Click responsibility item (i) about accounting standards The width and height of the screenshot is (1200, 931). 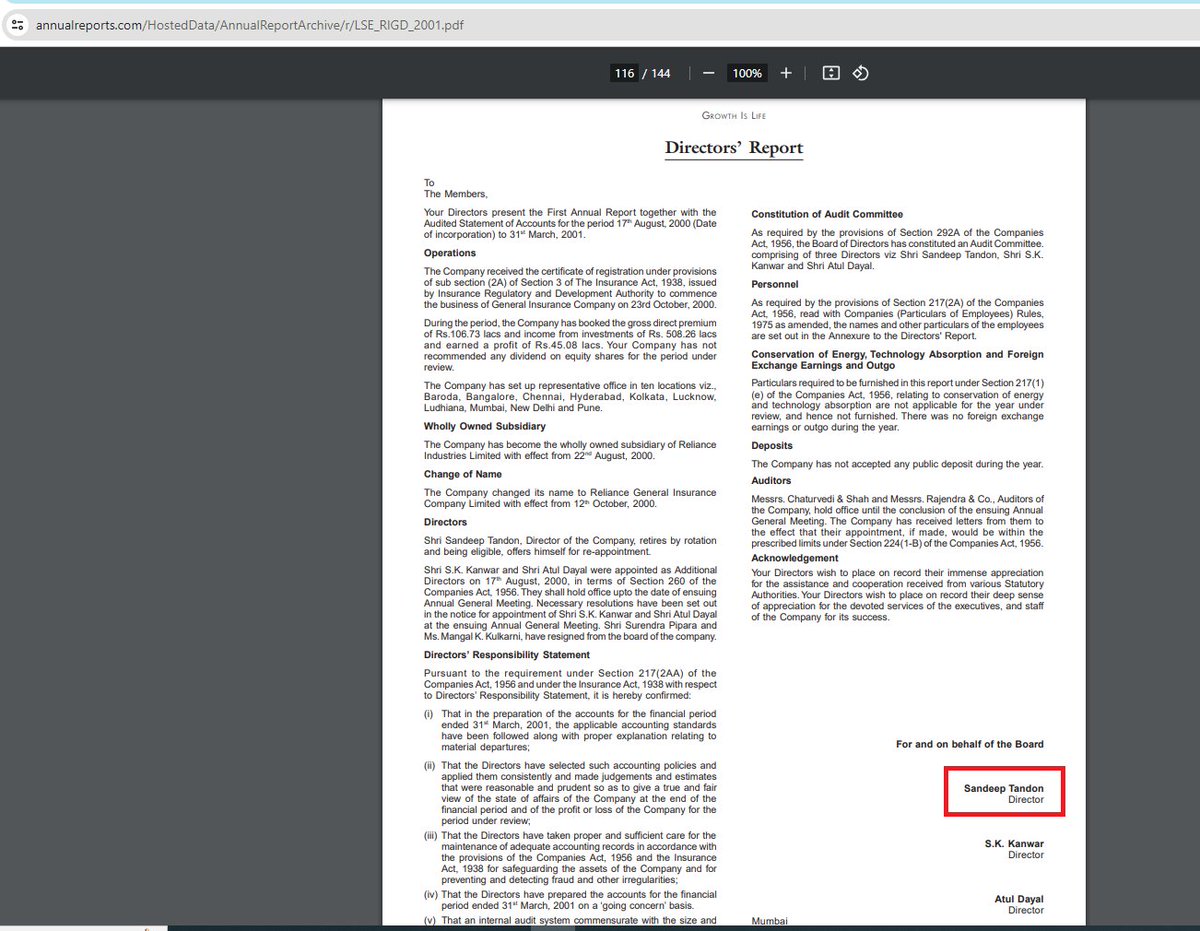pyautogui.click(x=570, y=730)
